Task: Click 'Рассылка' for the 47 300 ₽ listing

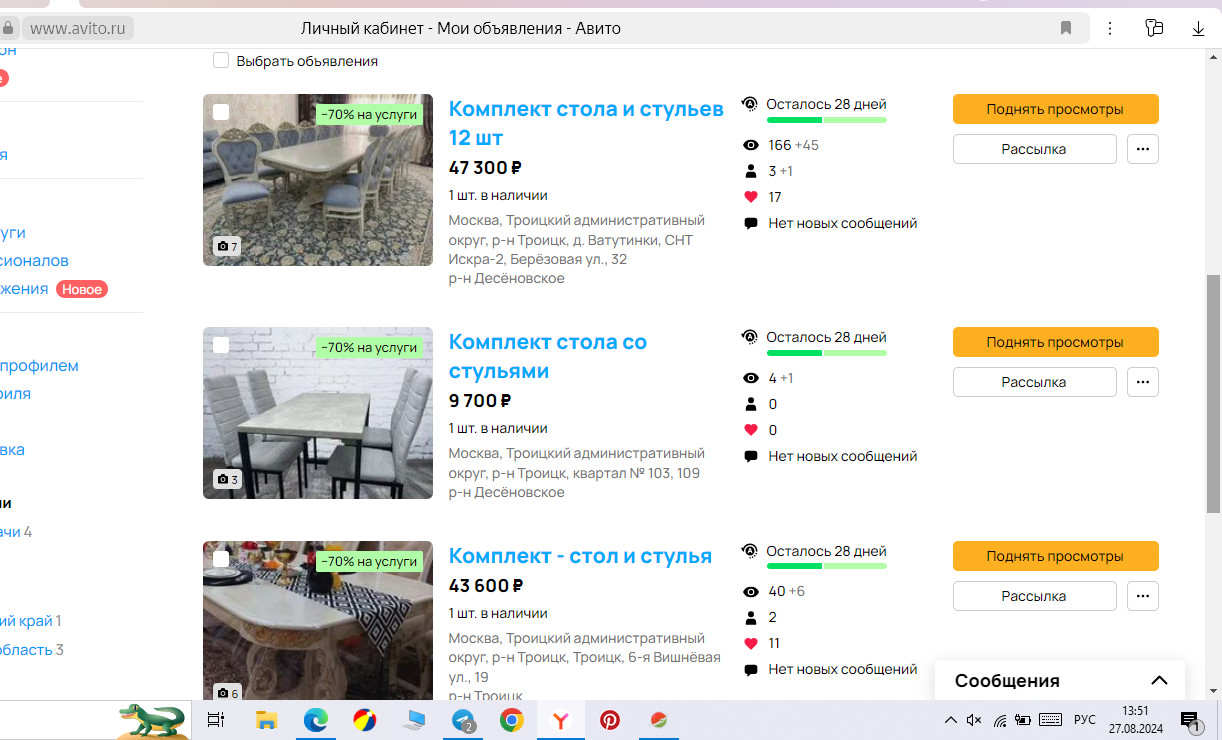Action: 1034,149
